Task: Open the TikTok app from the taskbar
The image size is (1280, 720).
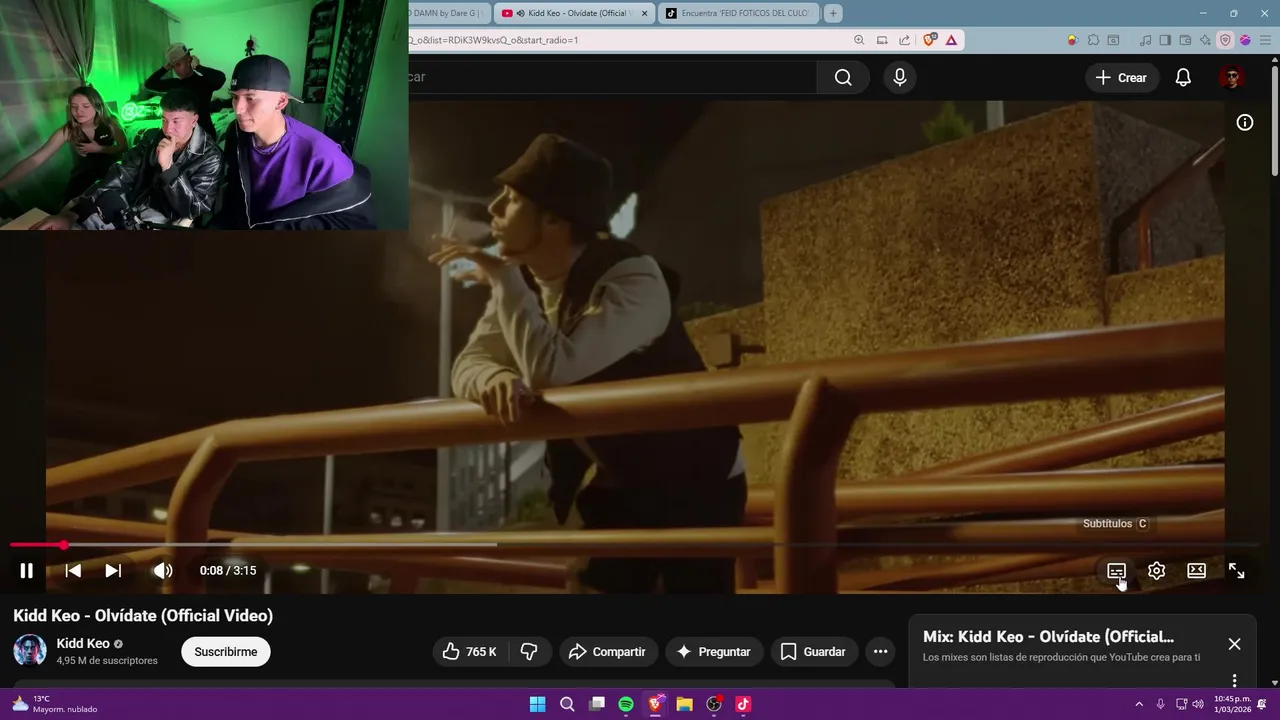Action: pos(743,704)
